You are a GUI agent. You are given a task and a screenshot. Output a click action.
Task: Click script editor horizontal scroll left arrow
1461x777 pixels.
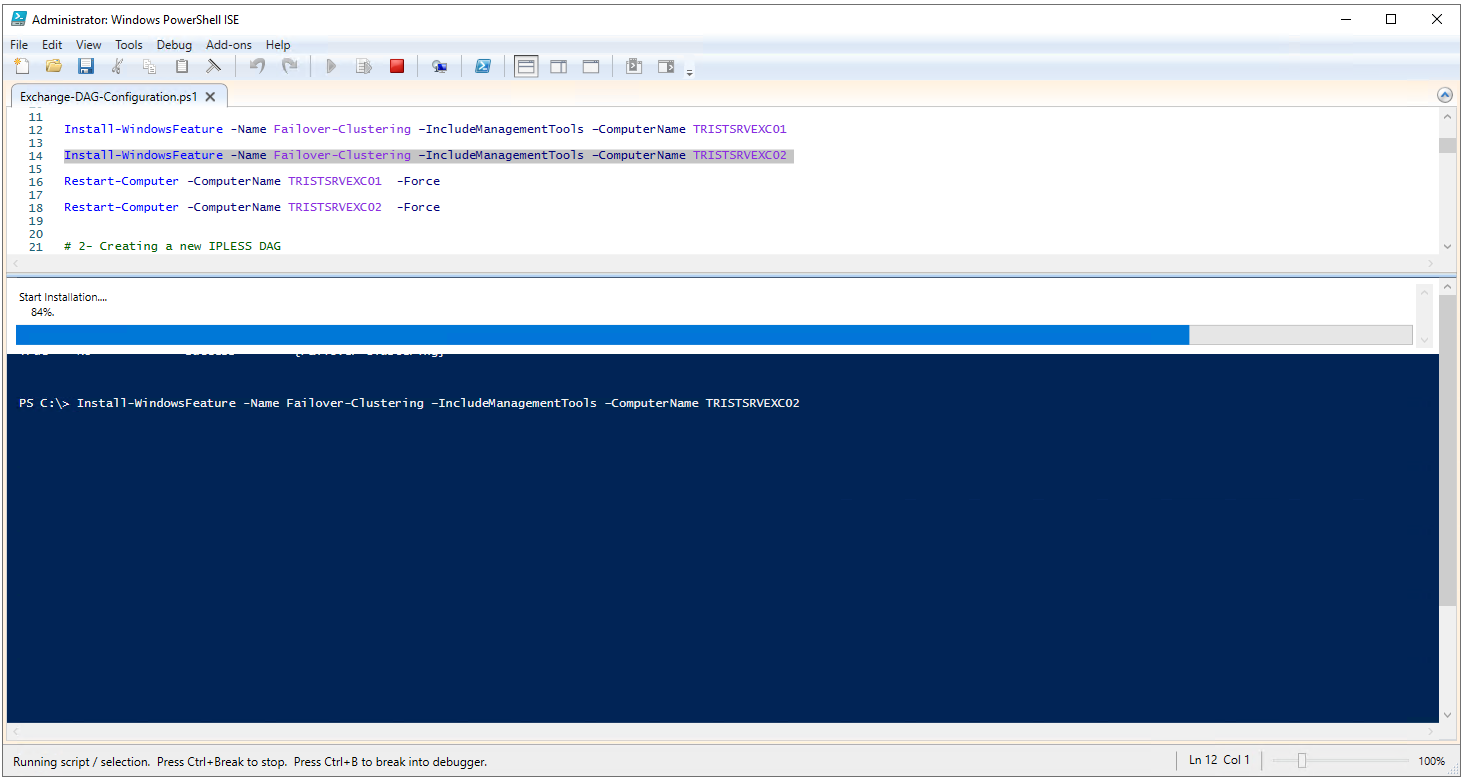click(x=15, y=263)
